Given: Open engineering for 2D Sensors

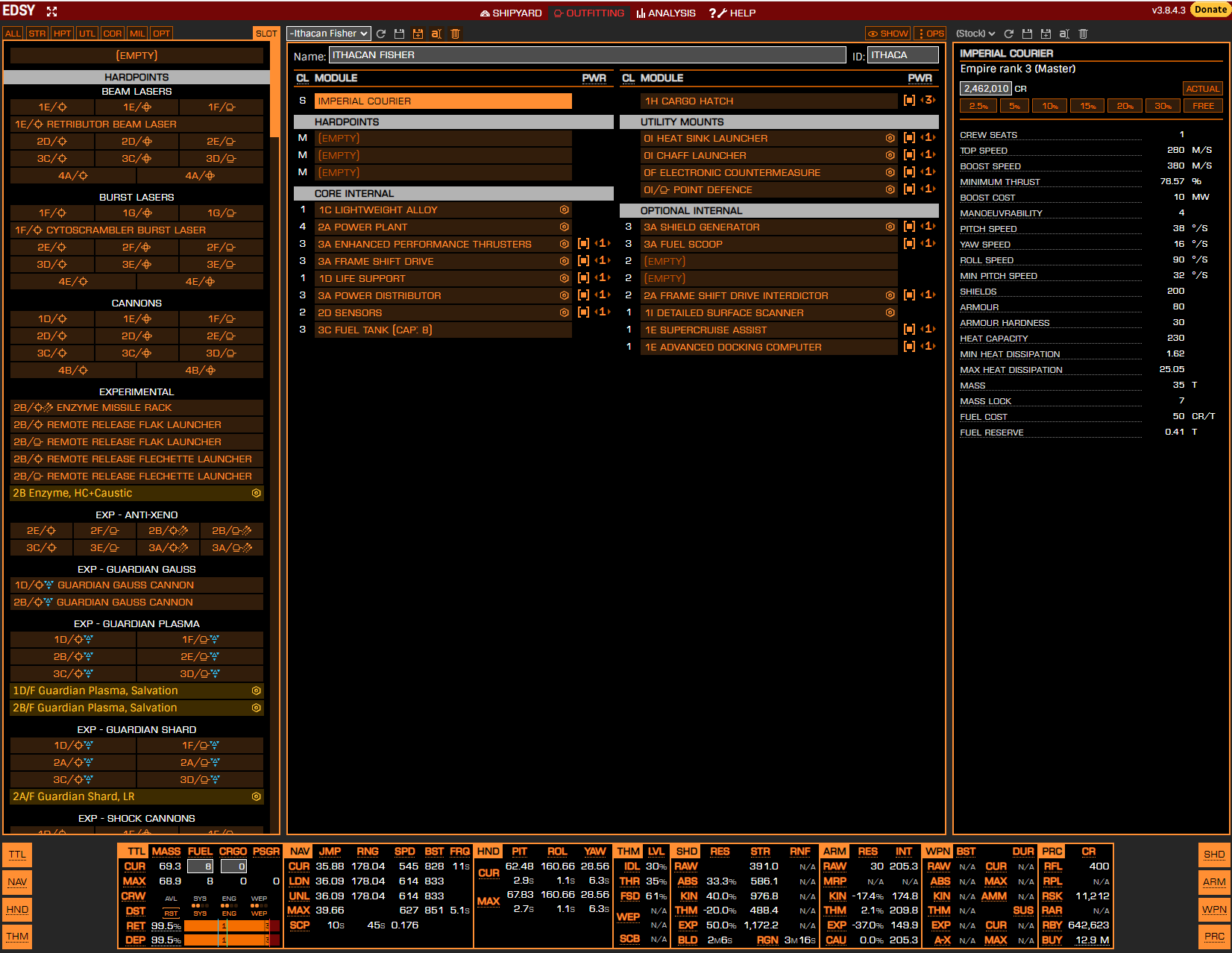Looking at the screenshot, I should click(x=565, y=313).
